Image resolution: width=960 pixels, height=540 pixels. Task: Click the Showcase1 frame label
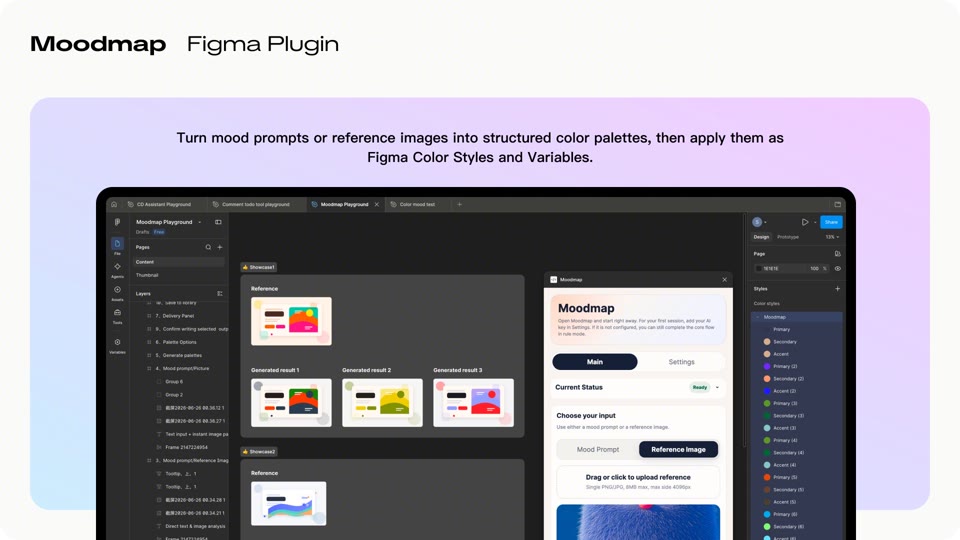click(x=258, y=267)
